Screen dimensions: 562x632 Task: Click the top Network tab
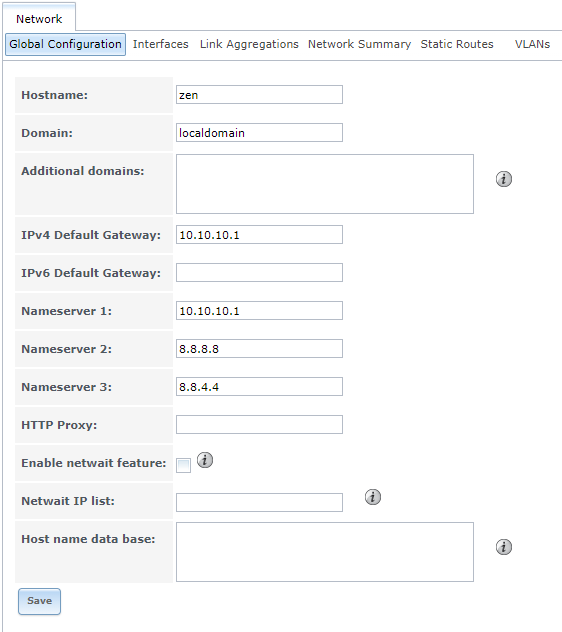pos(39,19)
